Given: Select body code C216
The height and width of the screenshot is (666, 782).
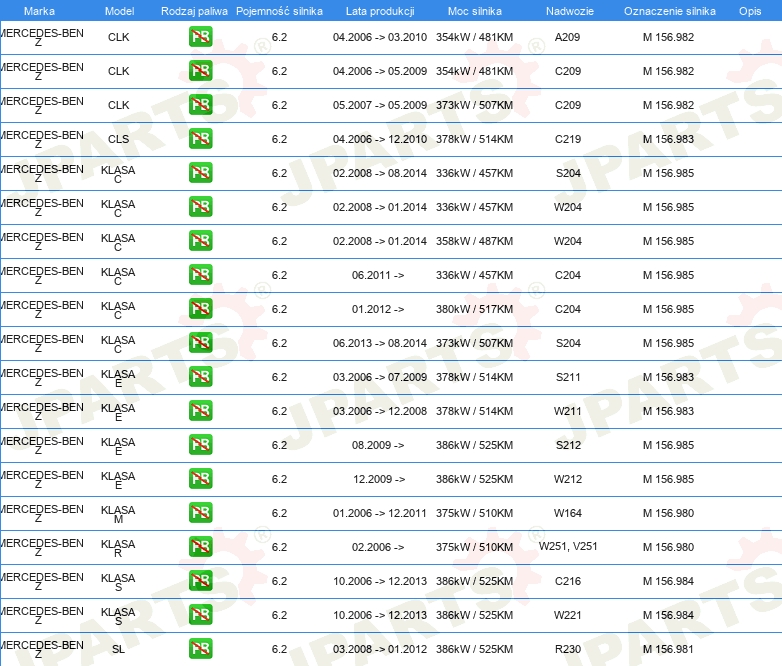Looking at the screenshot, I should click(x=568, y=581).
